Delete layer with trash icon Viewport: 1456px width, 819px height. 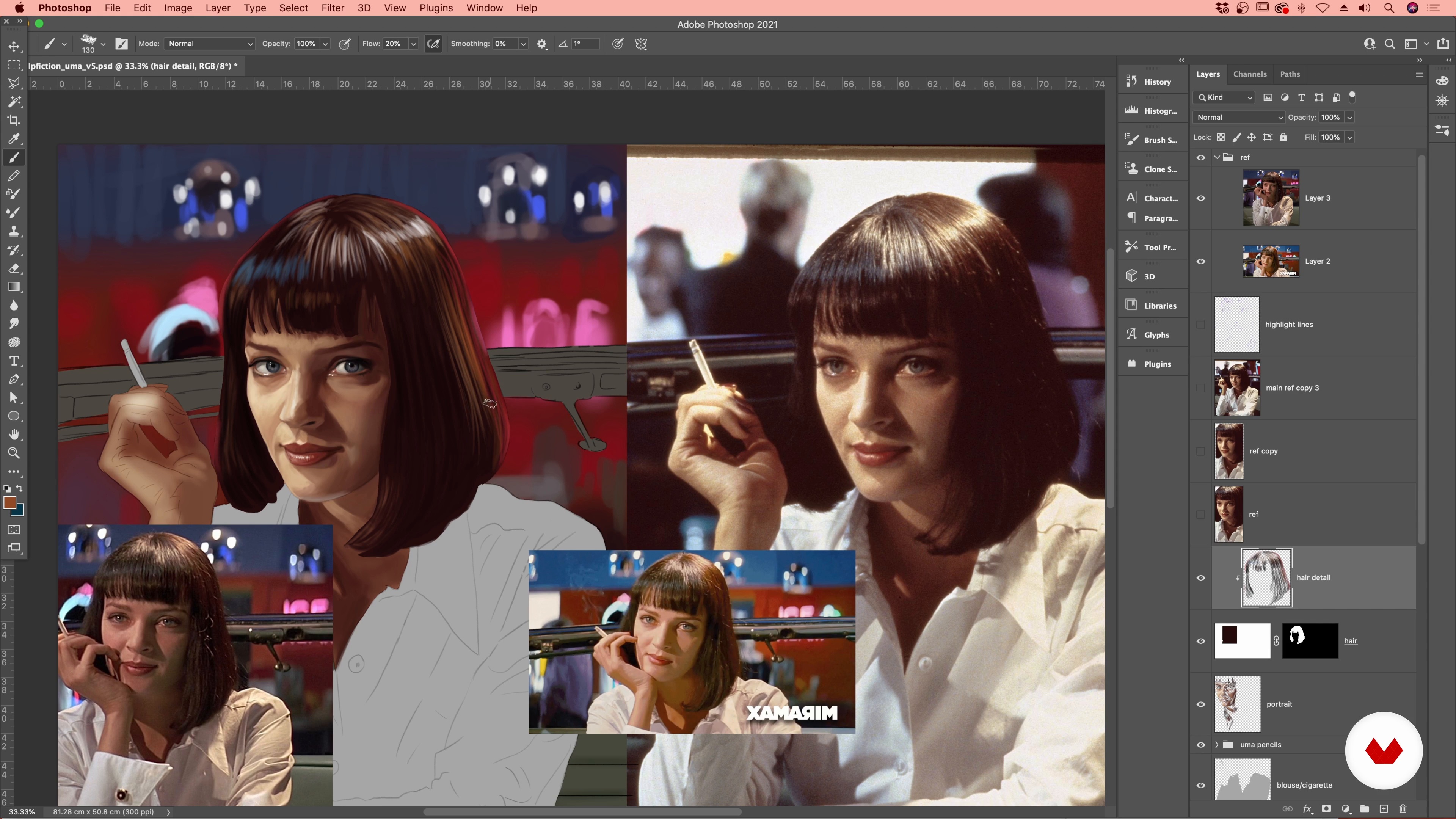pos(1403,809)
